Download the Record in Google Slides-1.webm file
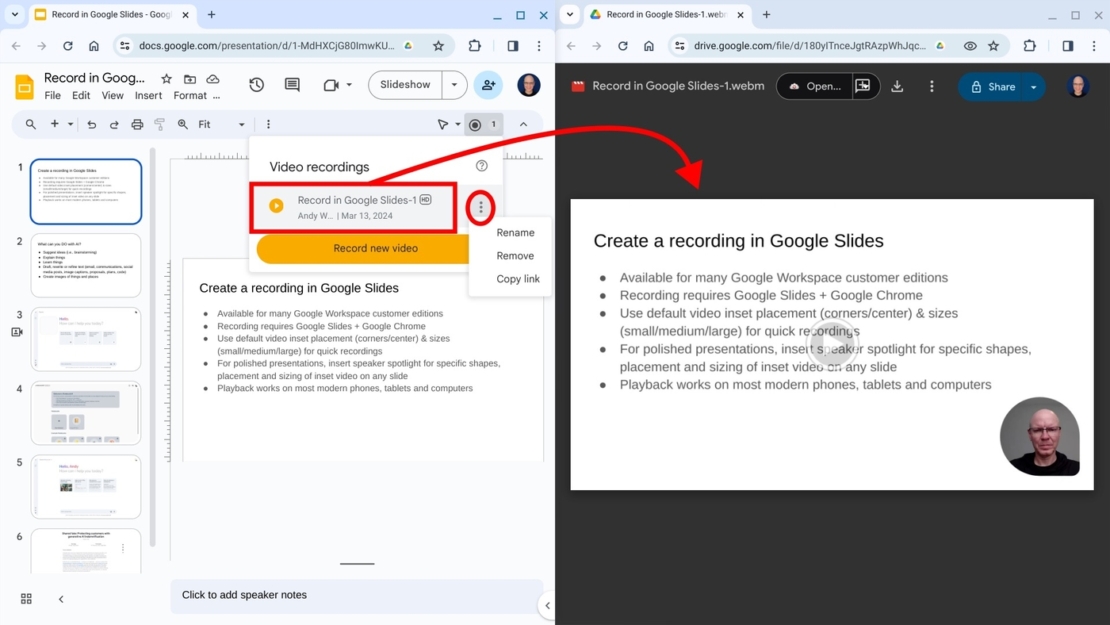 (x=897, y=86)
